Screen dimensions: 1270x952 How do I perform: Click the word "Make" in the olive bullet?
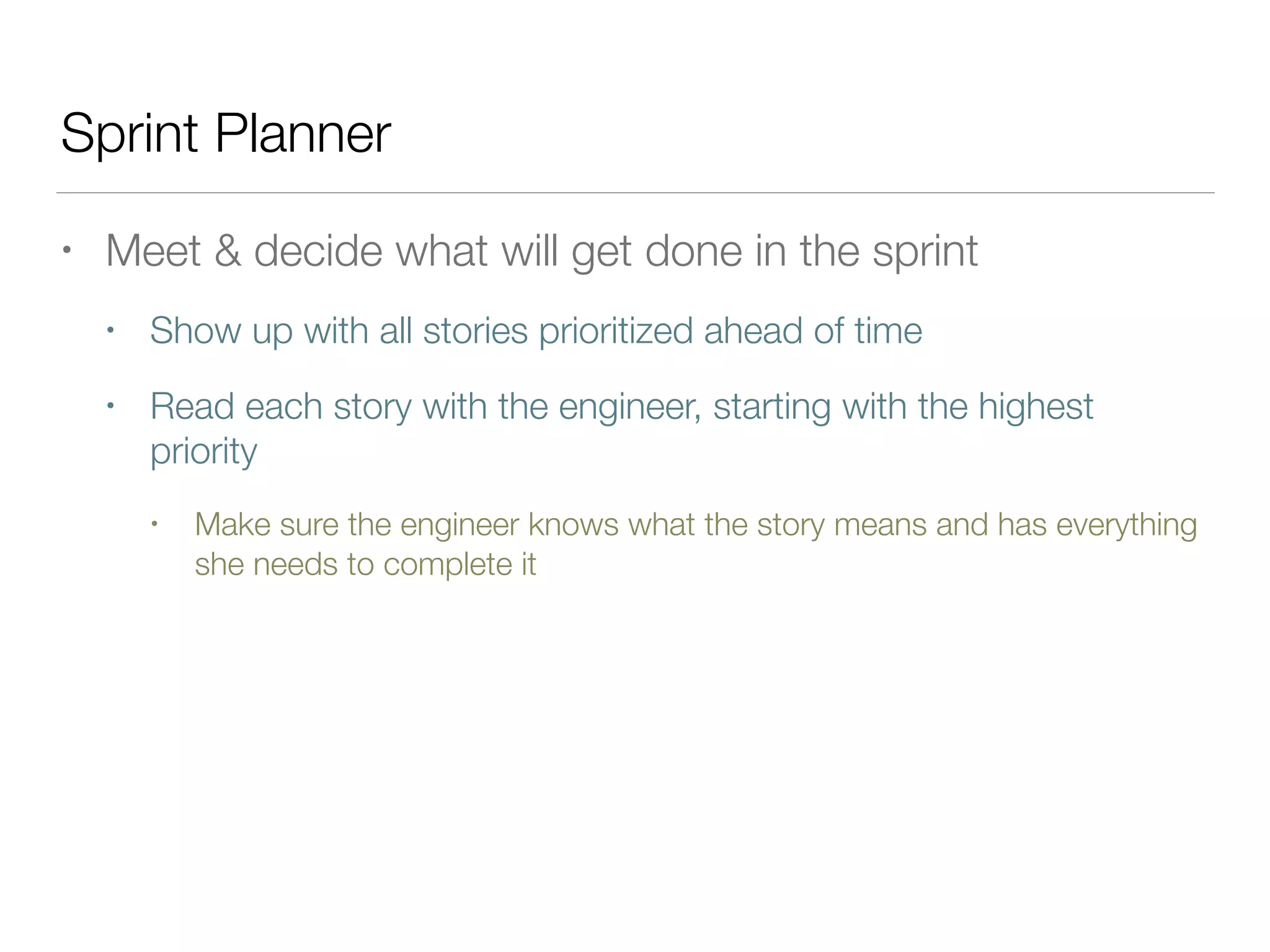[x=233, y=525]
